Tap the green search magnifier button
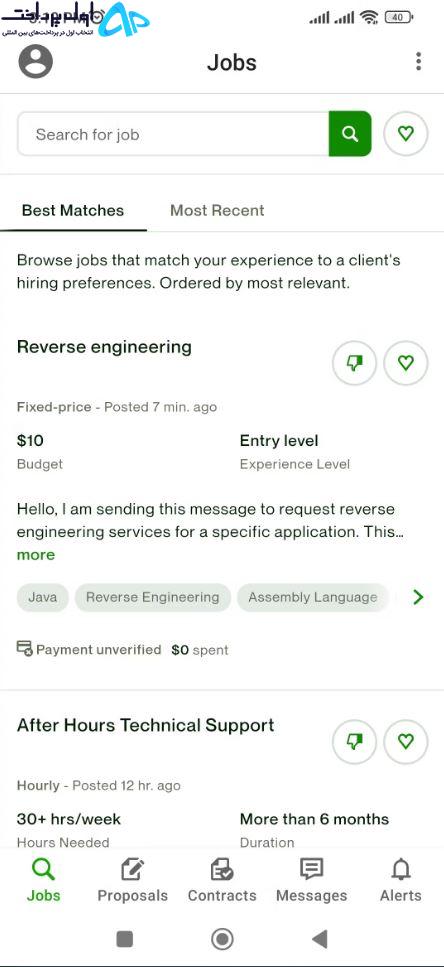The image size is (444, 967). pyautogui.click(x=350, y=134)
